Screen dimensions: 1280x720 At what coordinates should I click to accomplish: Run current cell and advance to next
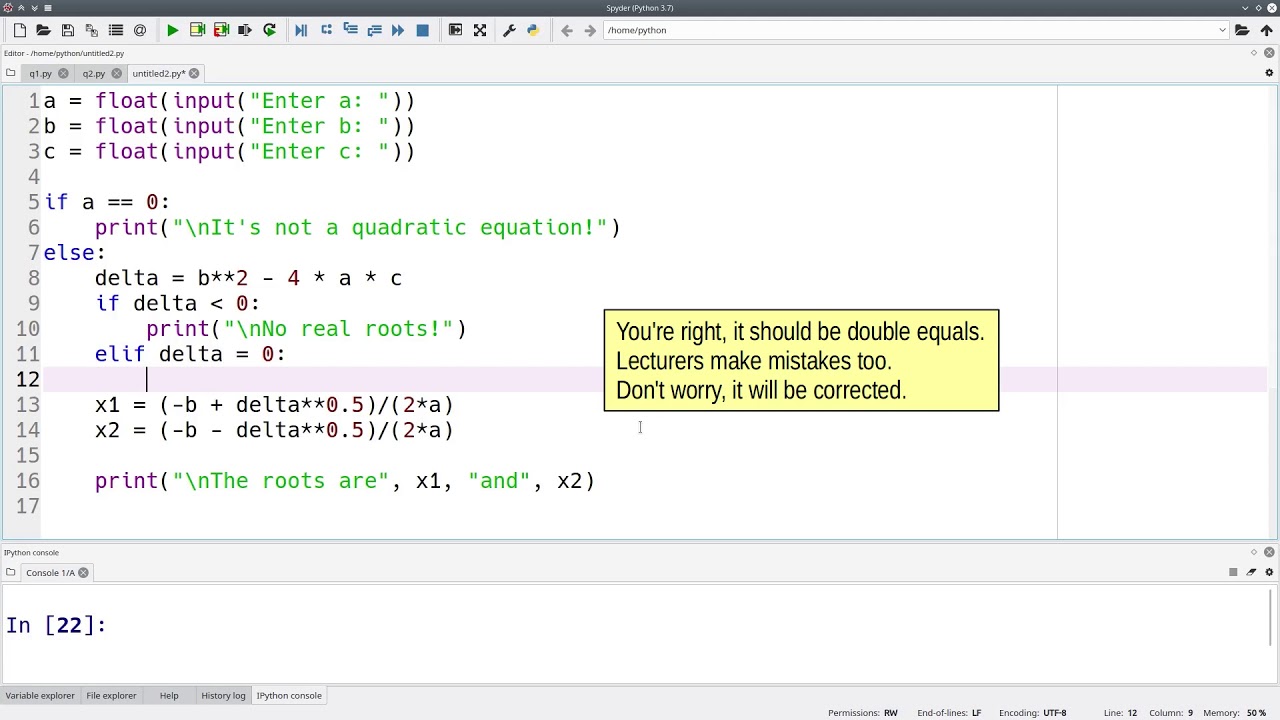point(221,30)
